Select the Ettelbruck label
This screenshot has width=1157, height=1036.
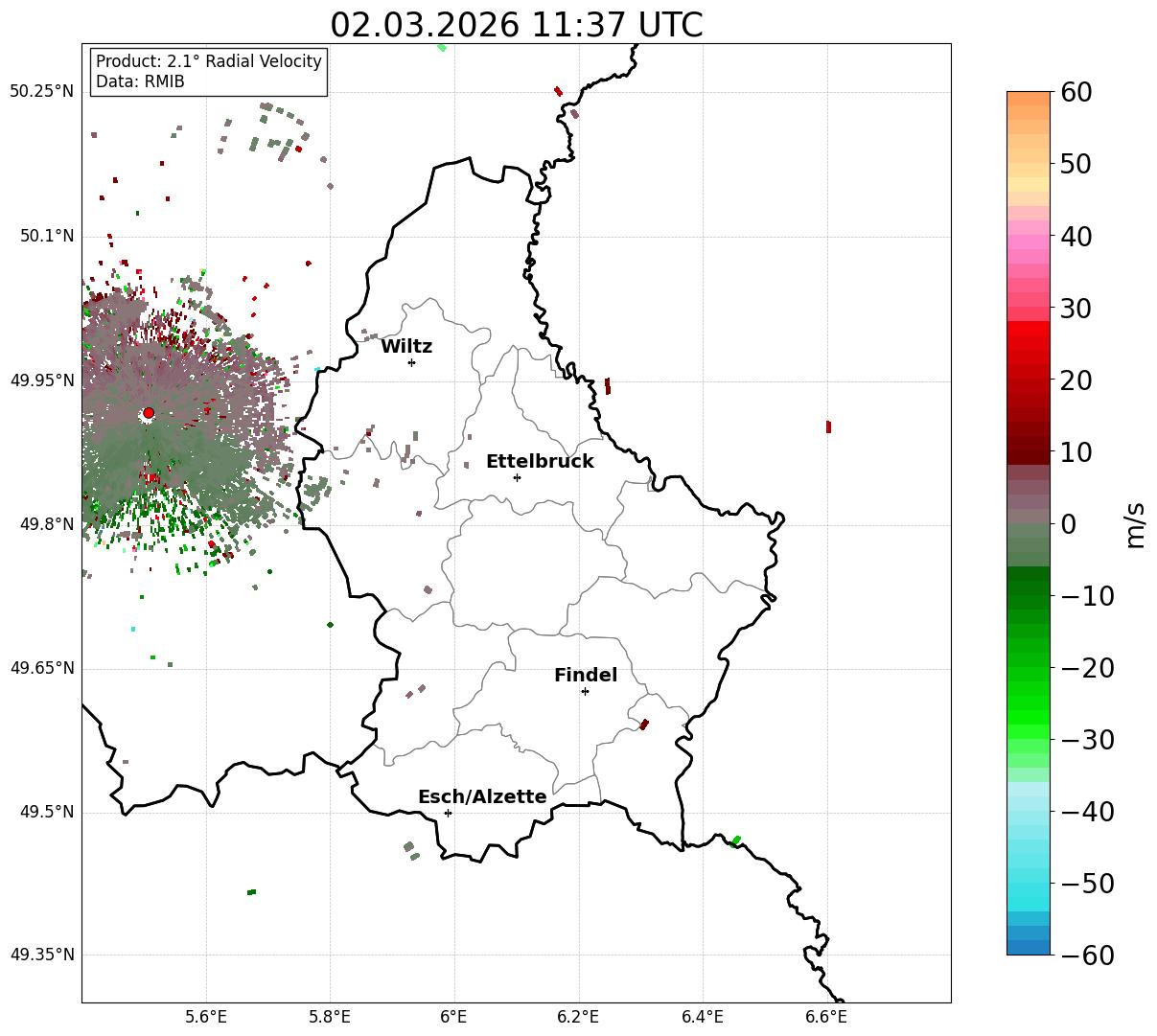pos(540,462)
